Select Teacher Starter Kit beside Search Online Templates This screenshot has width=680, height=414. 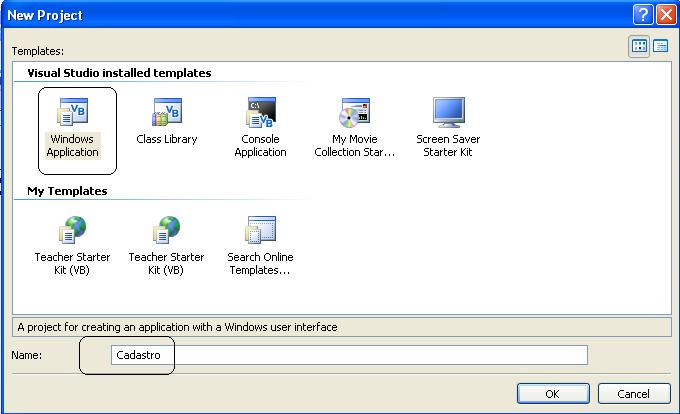pos(167,246)
